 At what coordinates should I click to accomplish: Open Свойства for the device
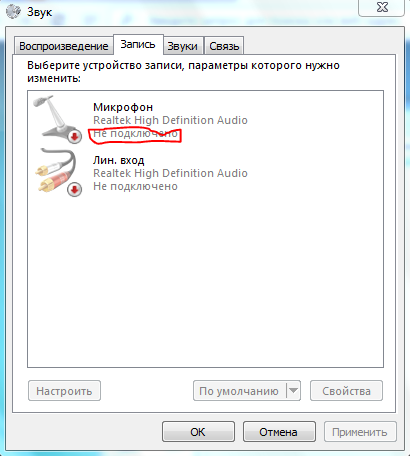point(346,390)
